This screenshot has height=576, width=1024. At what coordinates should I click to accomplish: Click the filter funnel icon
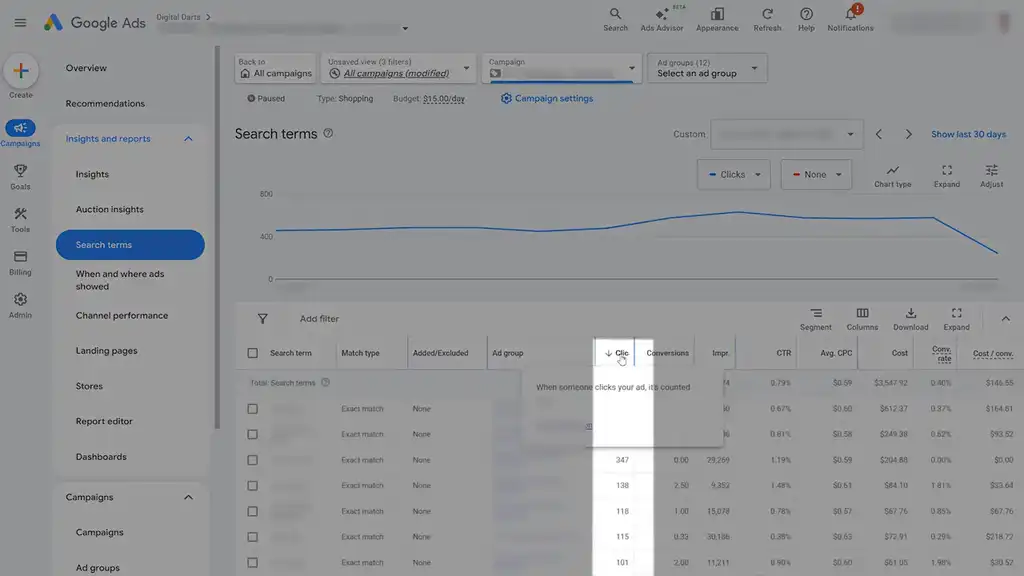(x=263, y=319)
